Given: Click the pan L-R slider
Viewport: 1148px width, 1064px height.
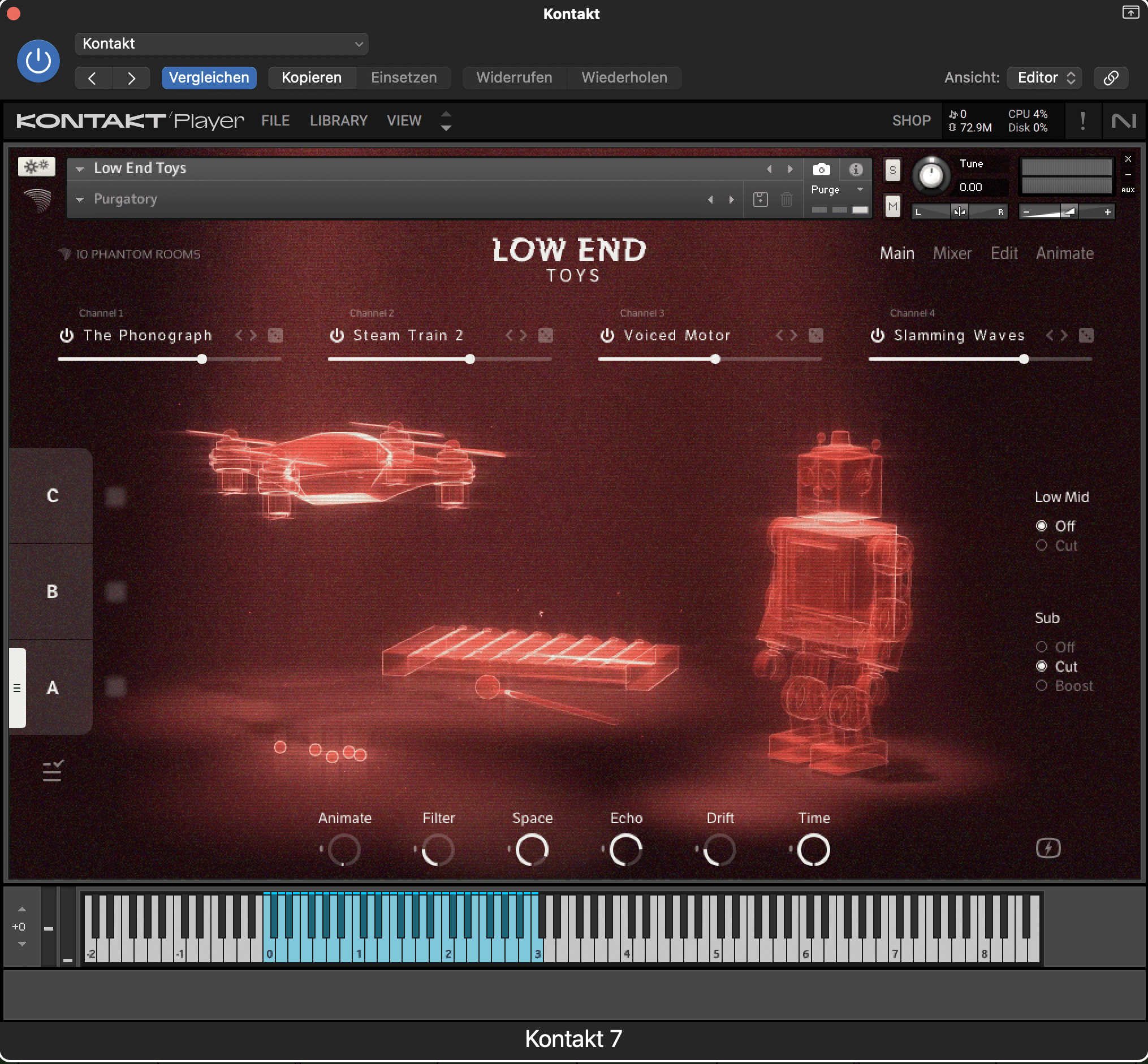Looking at the screenshot, I should pyautogui.click(x=959, y=212).
